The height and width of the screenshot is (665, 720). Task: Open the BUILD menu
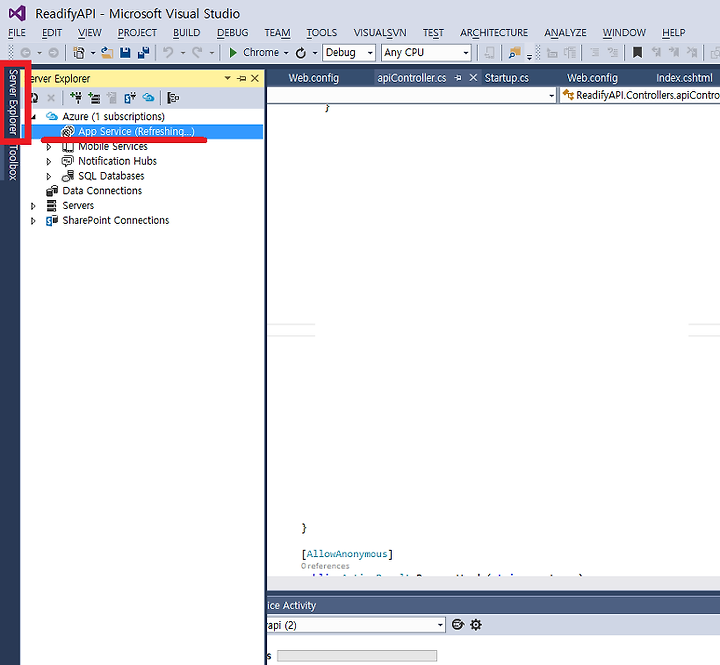pyautogui.click(x=186, y=33)
